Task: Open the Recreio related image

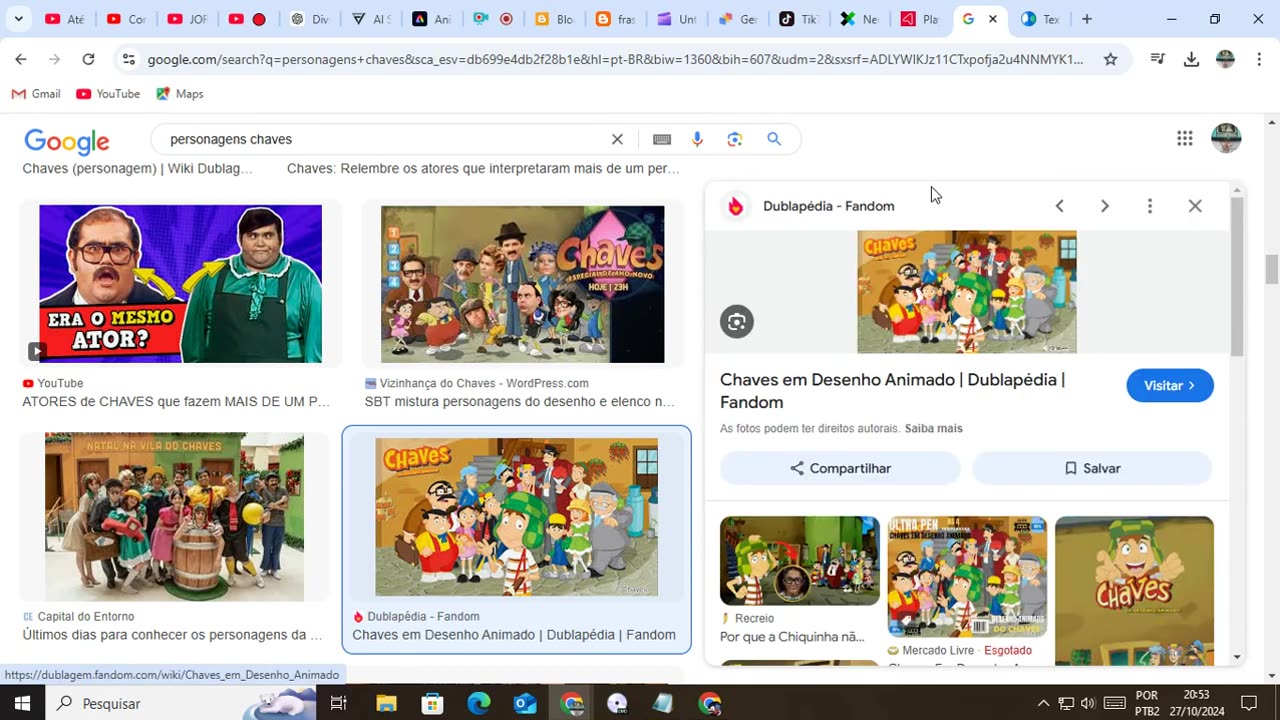Action: [800, 560]
